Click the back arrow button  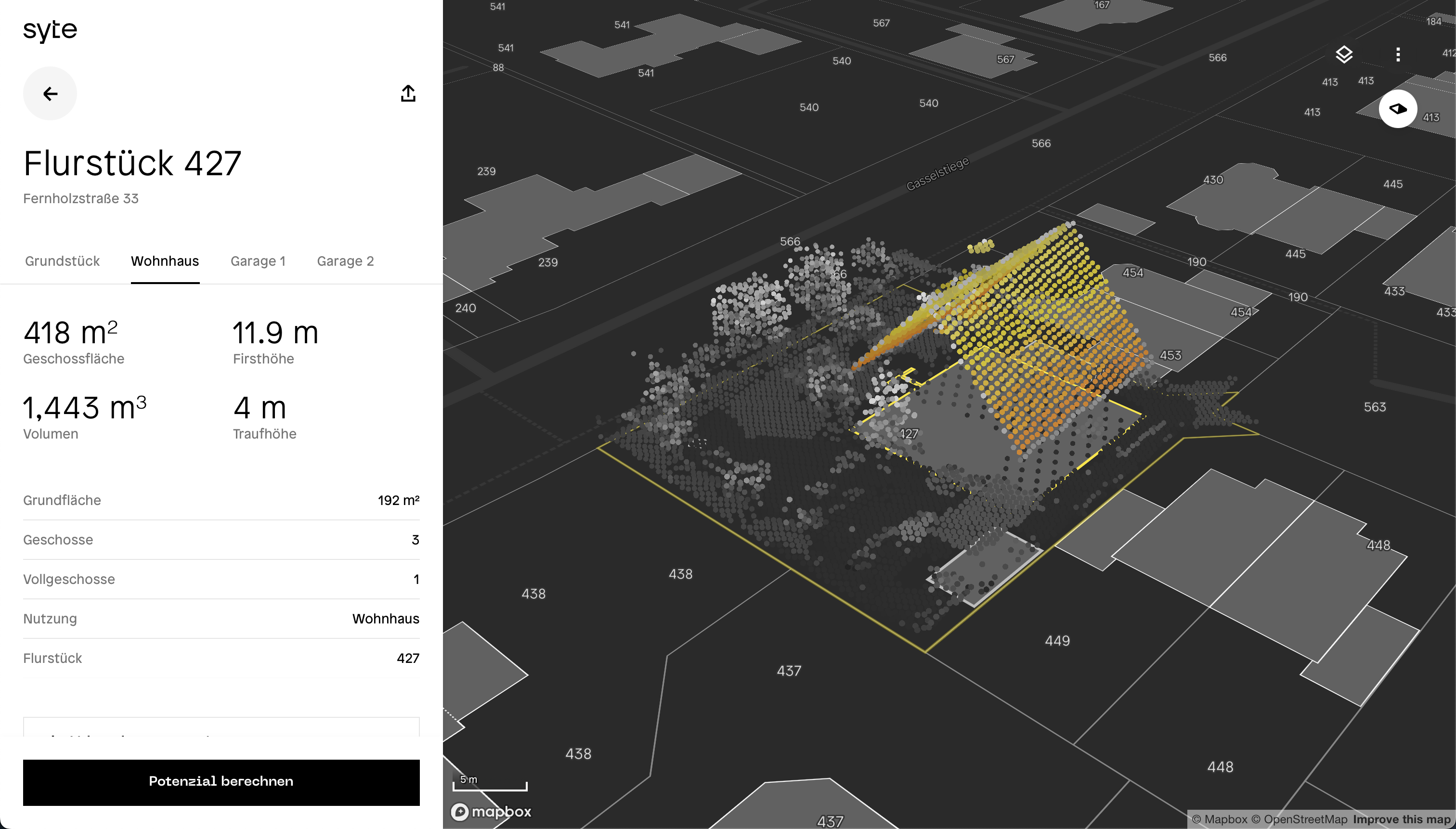[50, 93]
